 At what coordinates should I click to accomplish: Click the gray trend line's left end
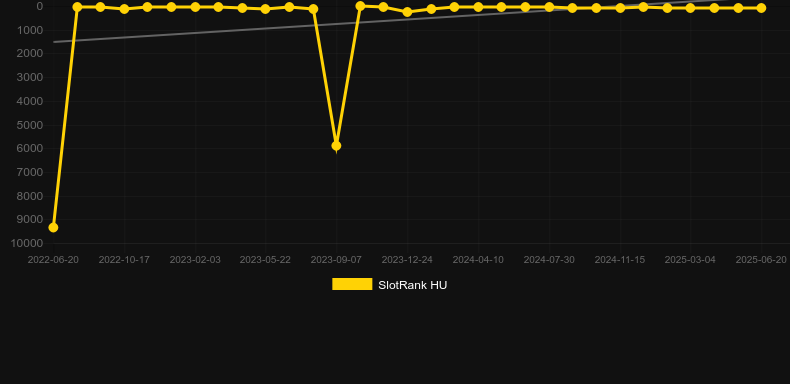(54, 42)
